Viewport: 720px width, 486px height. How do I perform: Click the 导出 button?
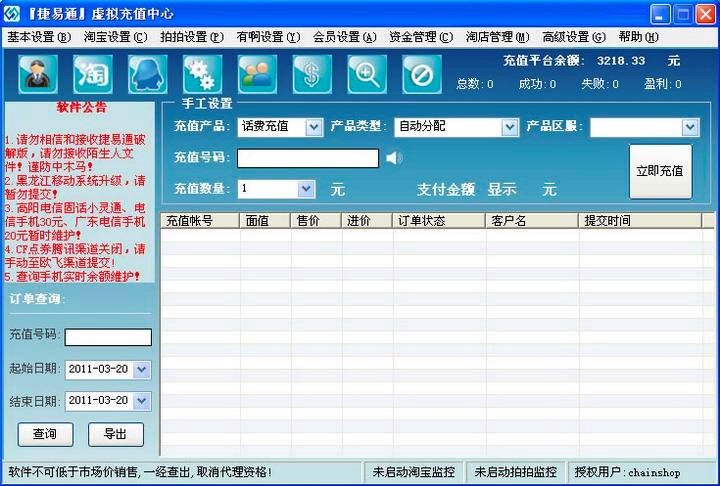coord(116,434)
